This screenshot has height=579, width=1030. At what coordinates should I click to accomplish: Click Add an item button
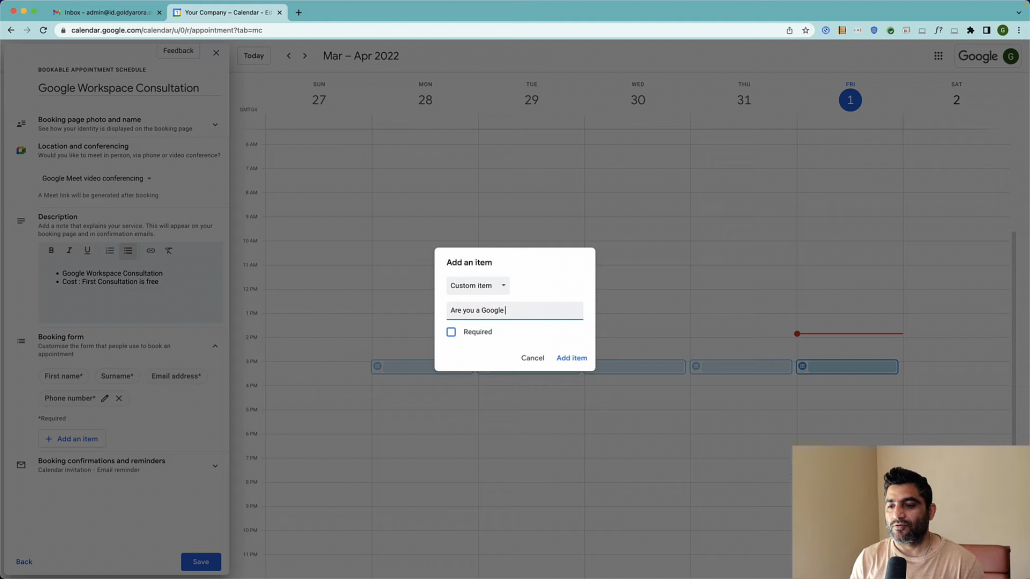coord(72,439)
